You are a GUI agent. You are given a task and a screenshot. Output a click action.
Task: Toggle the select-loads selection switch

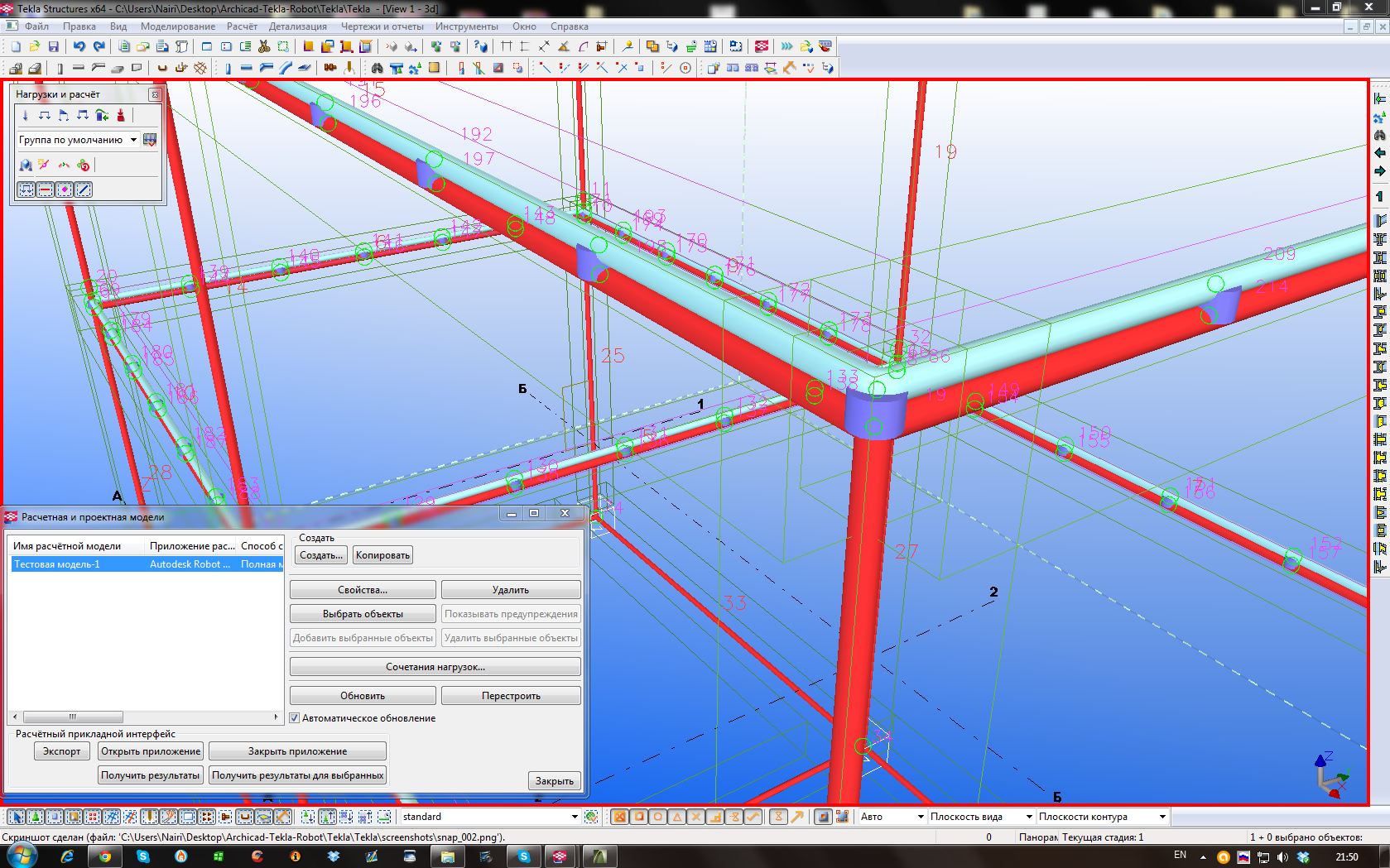coord(26,190)
